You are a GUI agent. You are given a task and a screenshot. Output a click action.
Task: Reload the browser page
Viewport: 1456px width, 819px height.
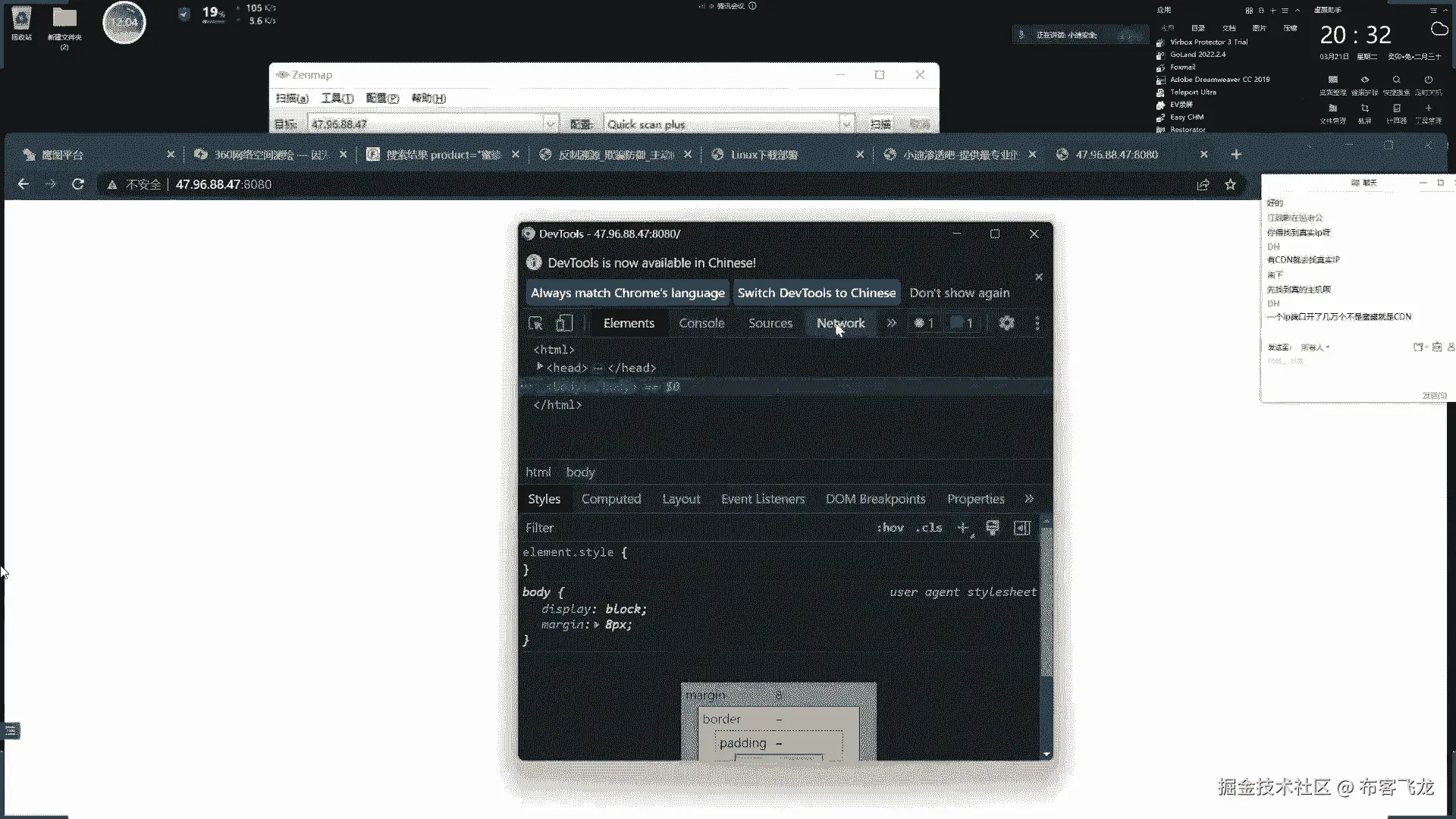[x=77, y=184]
